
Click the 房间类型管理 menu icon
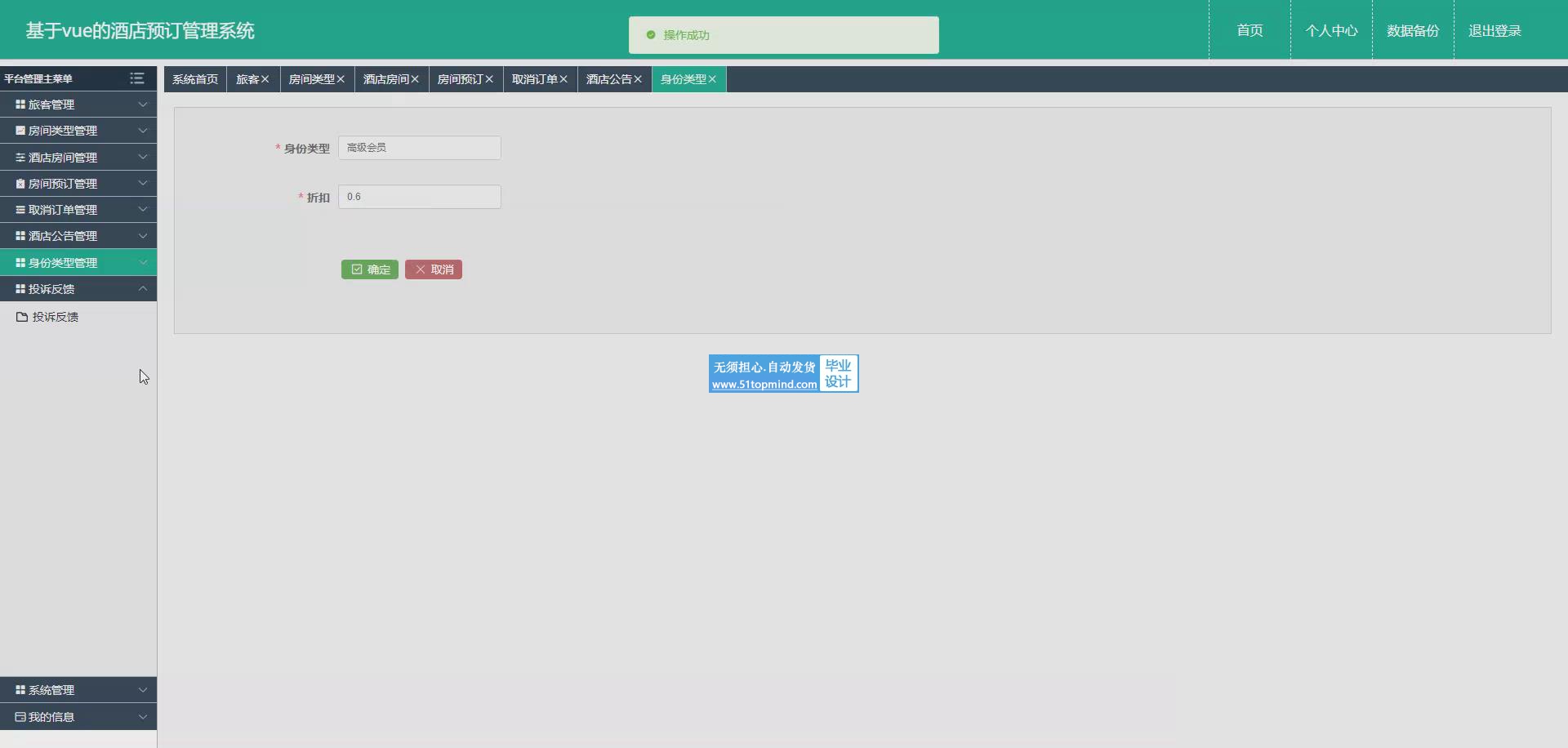click(20, 131)
